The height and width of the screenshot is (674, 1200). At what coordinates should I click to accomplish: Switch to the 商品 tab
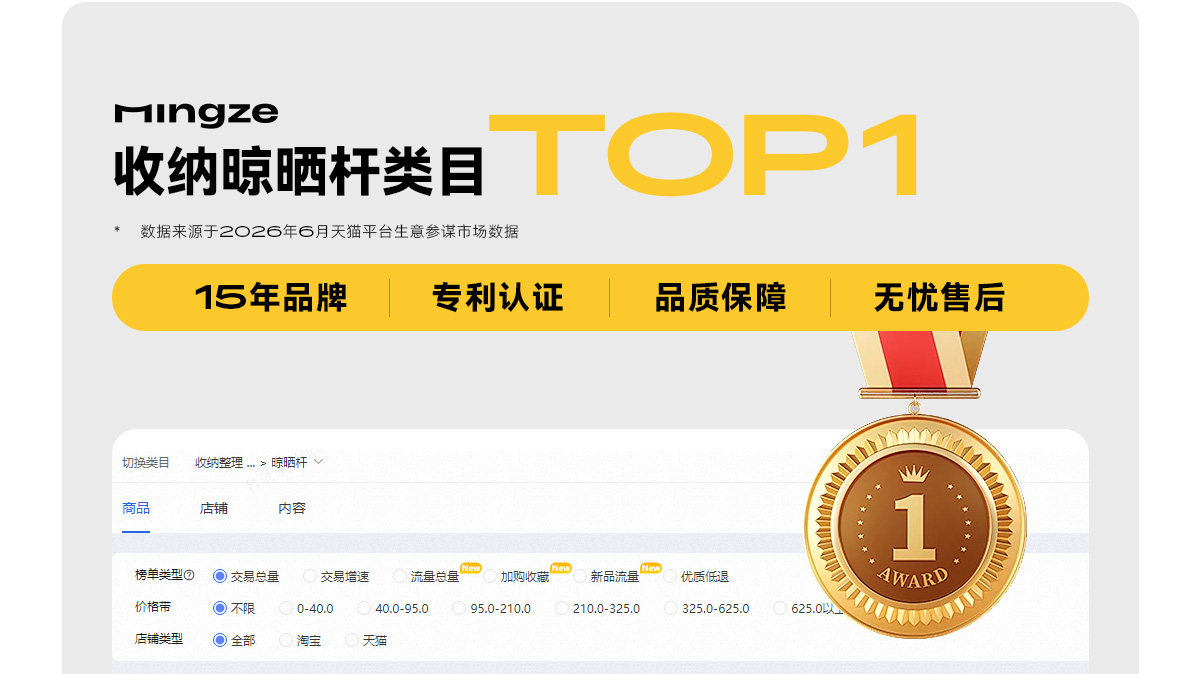[x=136, y=508]
